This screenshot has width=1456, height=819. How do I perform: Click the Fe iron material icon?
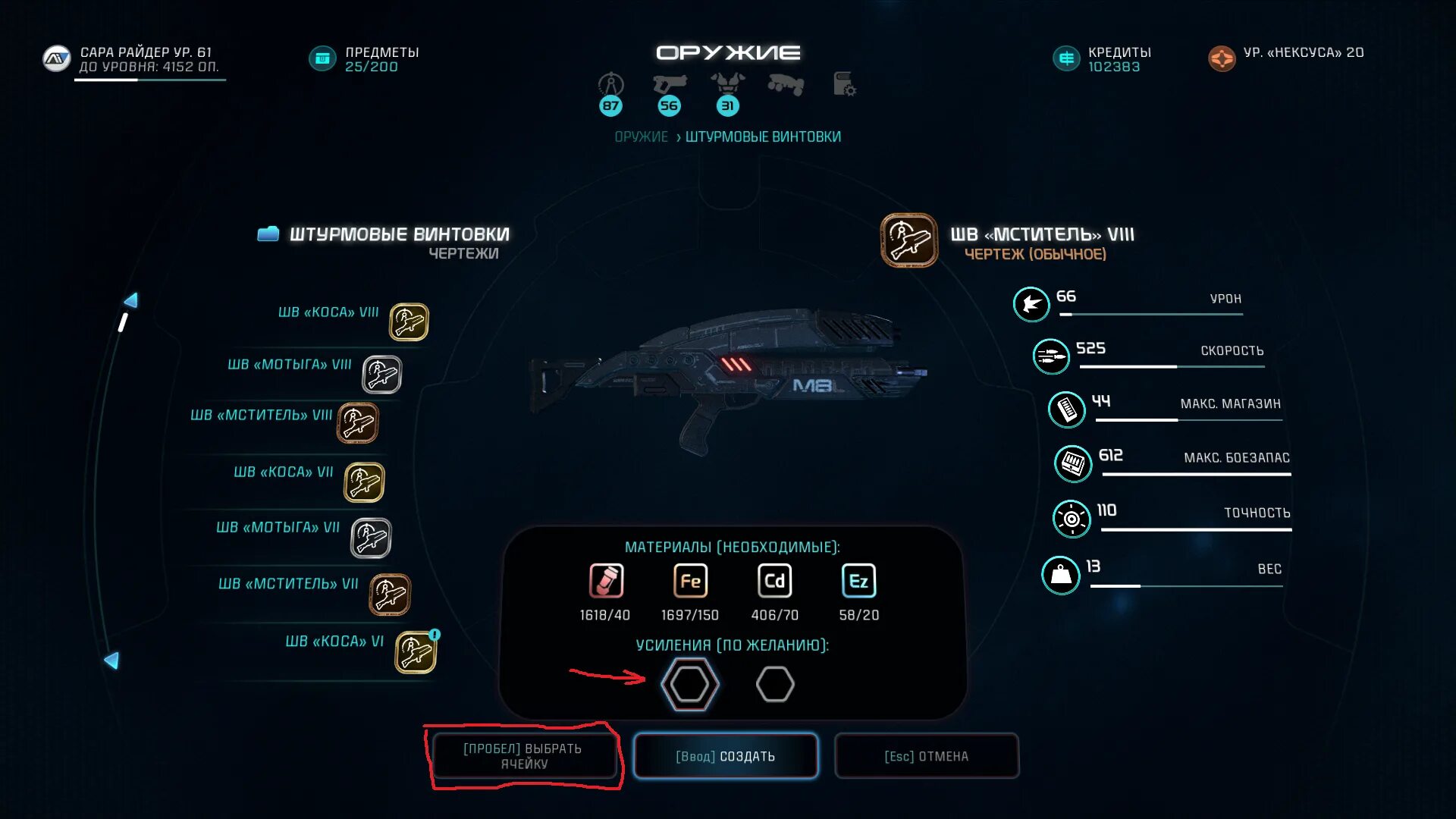pyautogui.click(x=690, y=582)
